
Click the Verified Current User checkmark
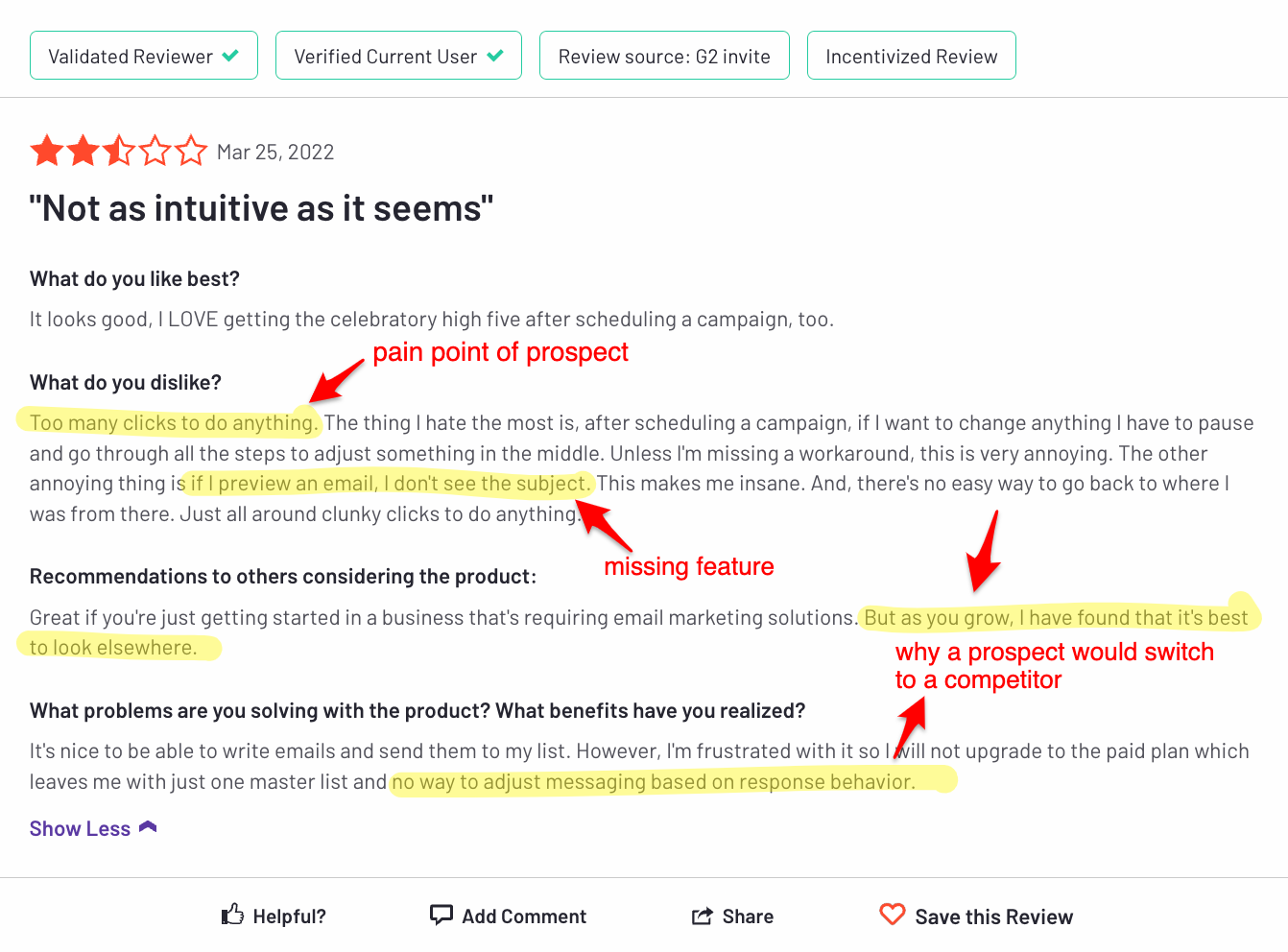pyautogui.click(x=495, y=56)
